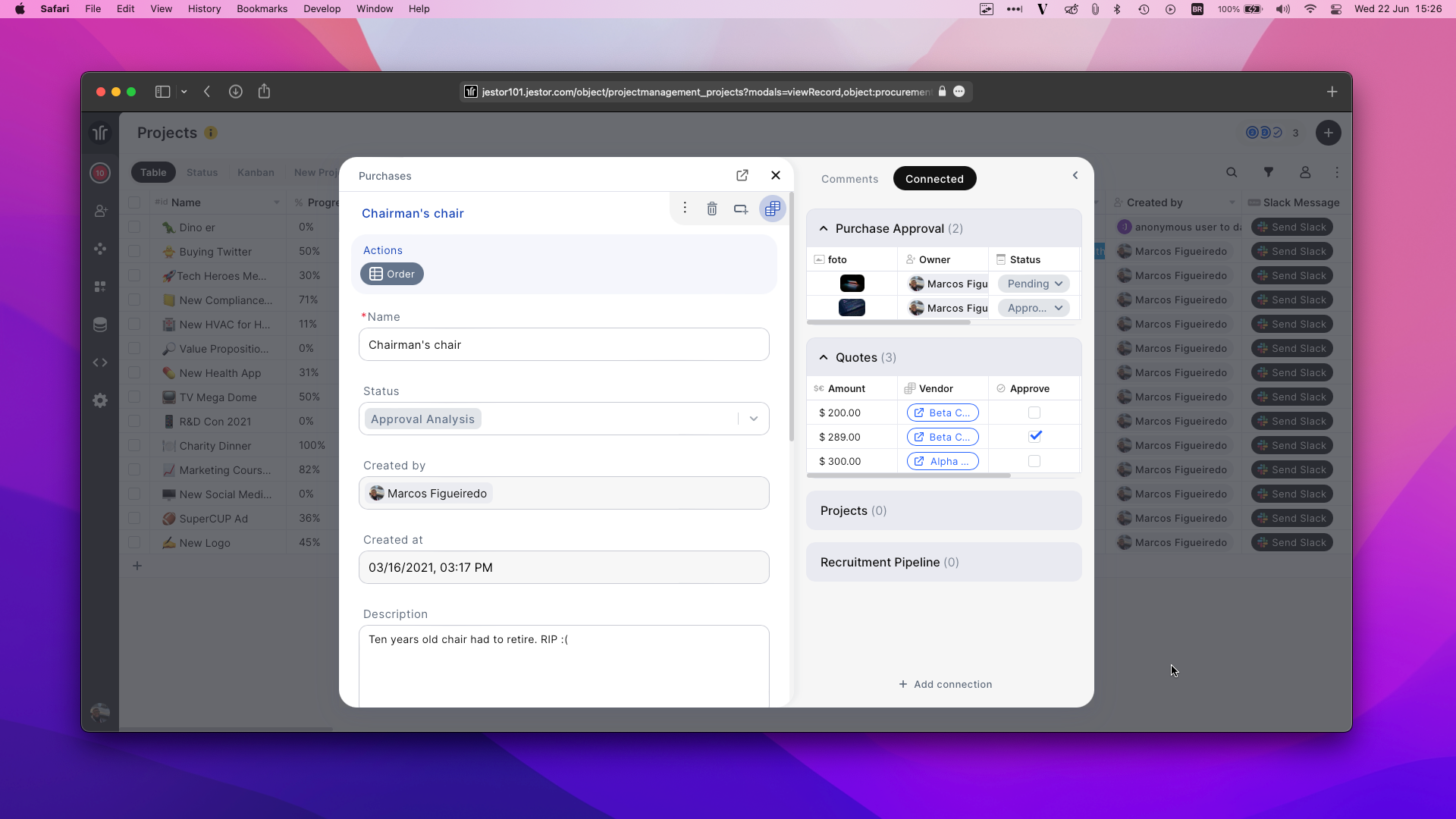The image size is (1456, 819).
Task: Click the three-dot options icon beside Chairman's chair
Action: (684, 208)
